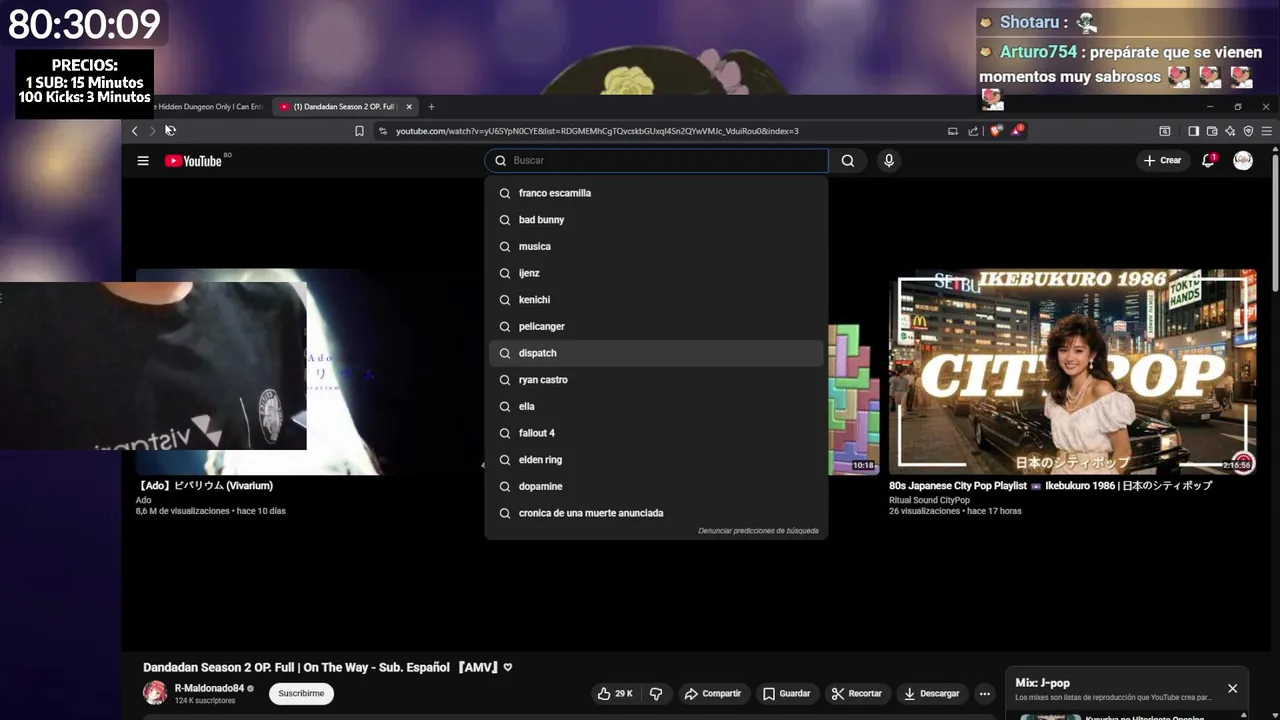1280x720 pixels.
Task: Close the Dandadan Season 2 OP tab
Action: (x=409, y=107)
